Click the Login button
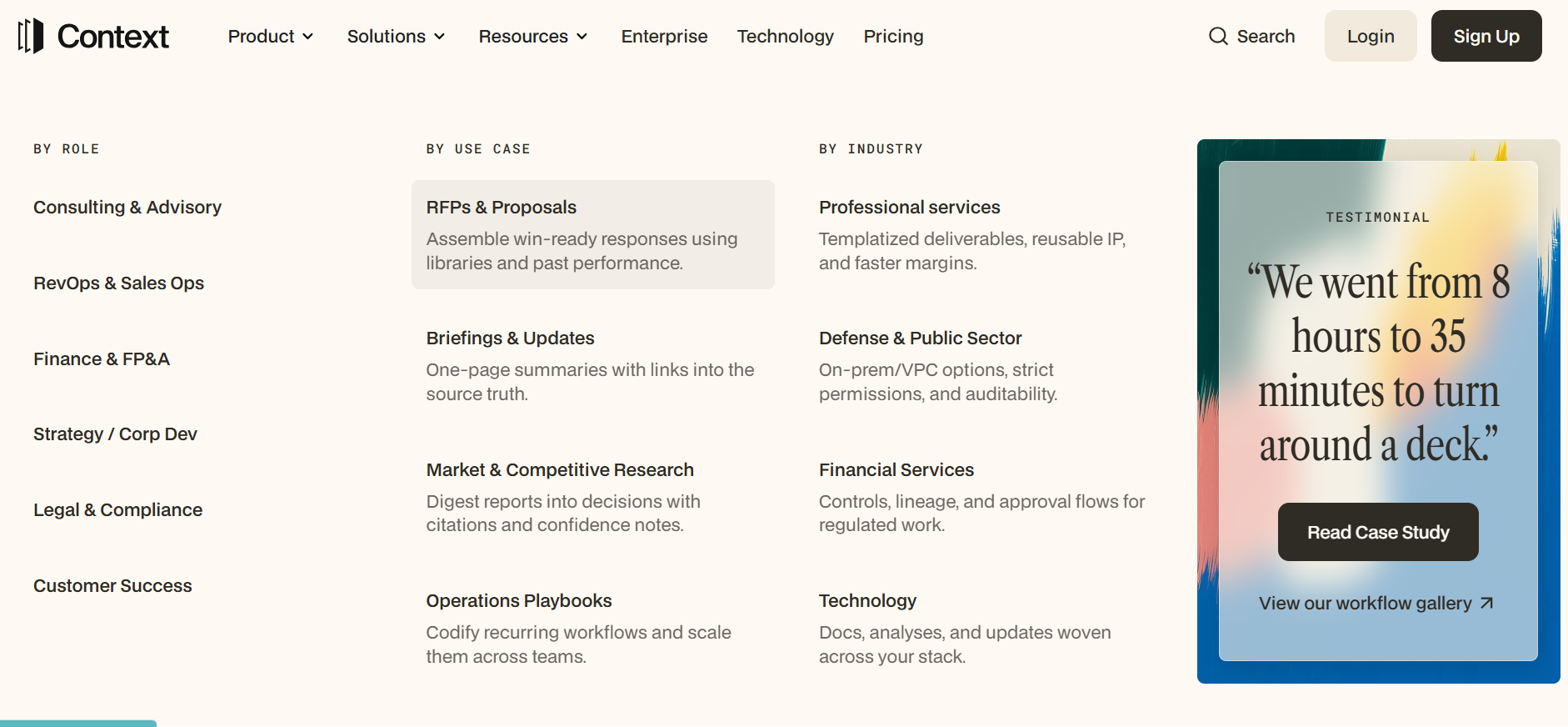 tap(1371, 36)
